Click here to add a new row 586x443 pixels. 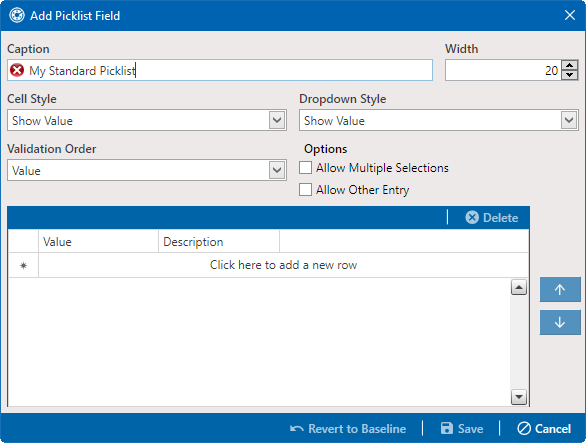[283, 265]
